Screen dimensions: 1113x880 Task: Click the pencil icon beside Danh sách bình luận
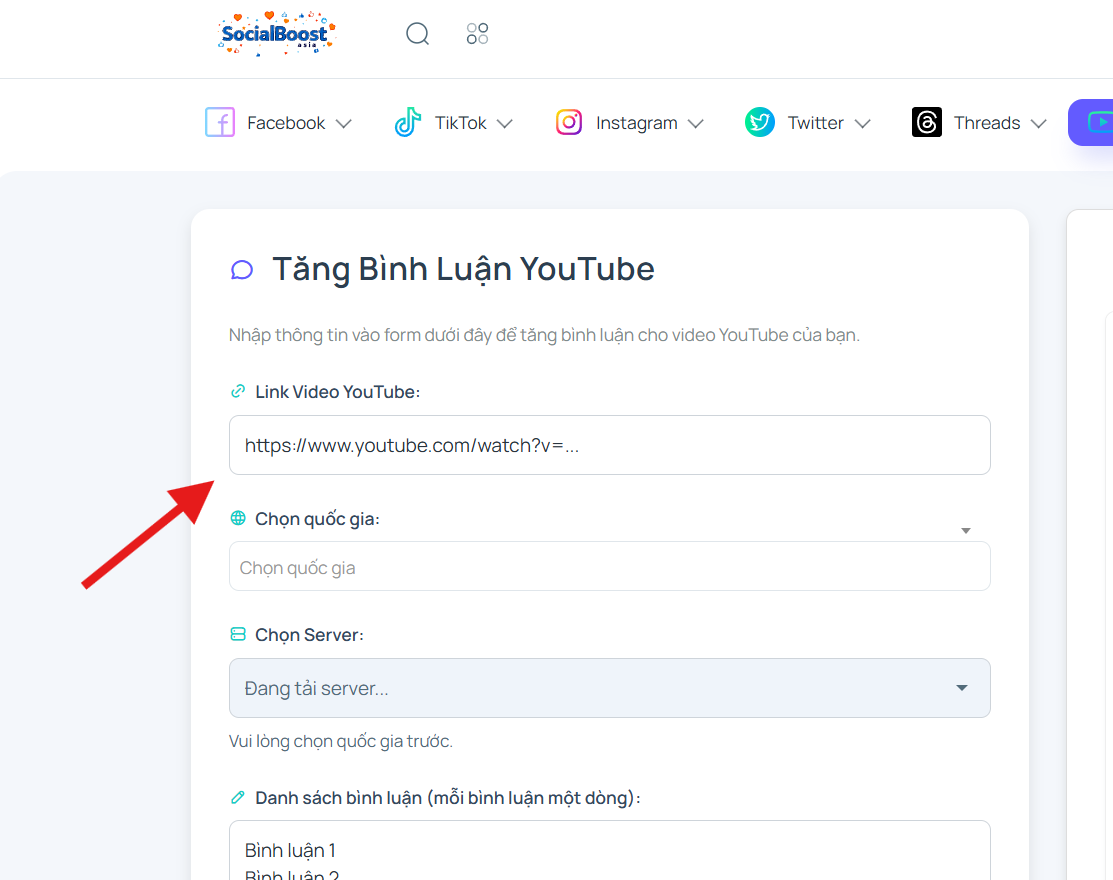238,797
